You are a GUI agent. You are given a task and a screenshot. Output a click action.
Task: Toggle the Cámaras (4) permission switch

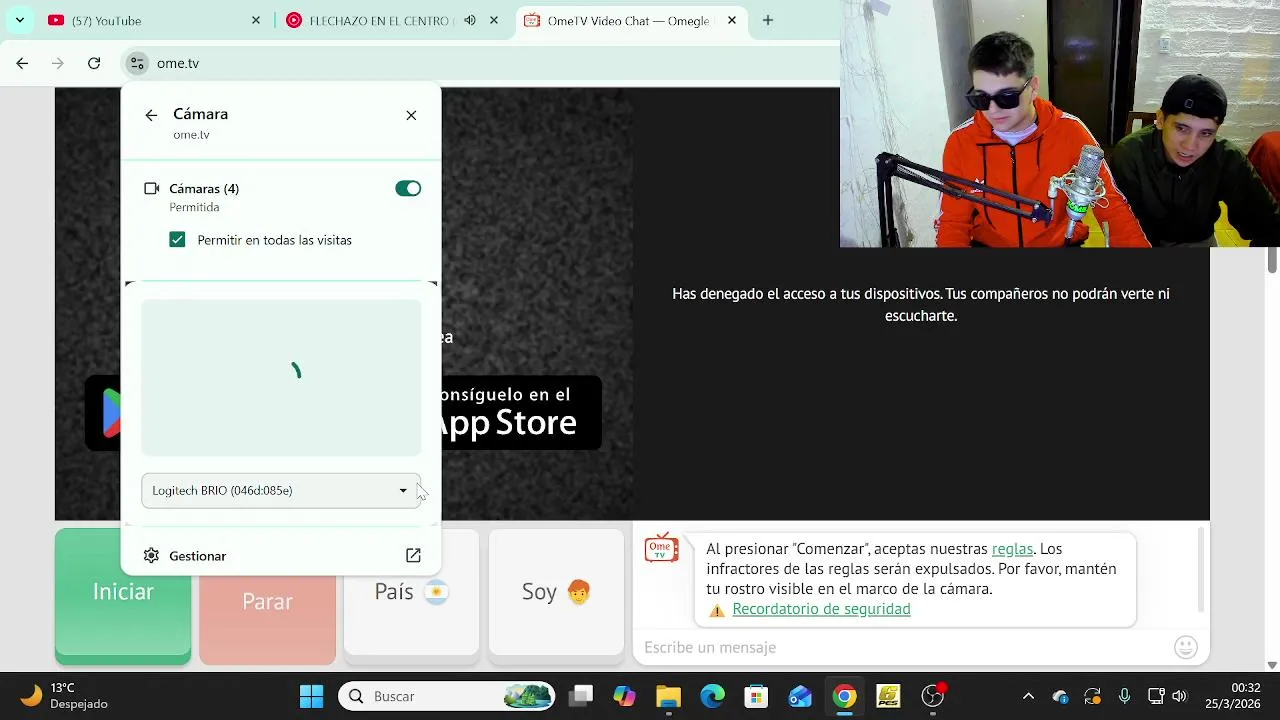tap(408, 189)
